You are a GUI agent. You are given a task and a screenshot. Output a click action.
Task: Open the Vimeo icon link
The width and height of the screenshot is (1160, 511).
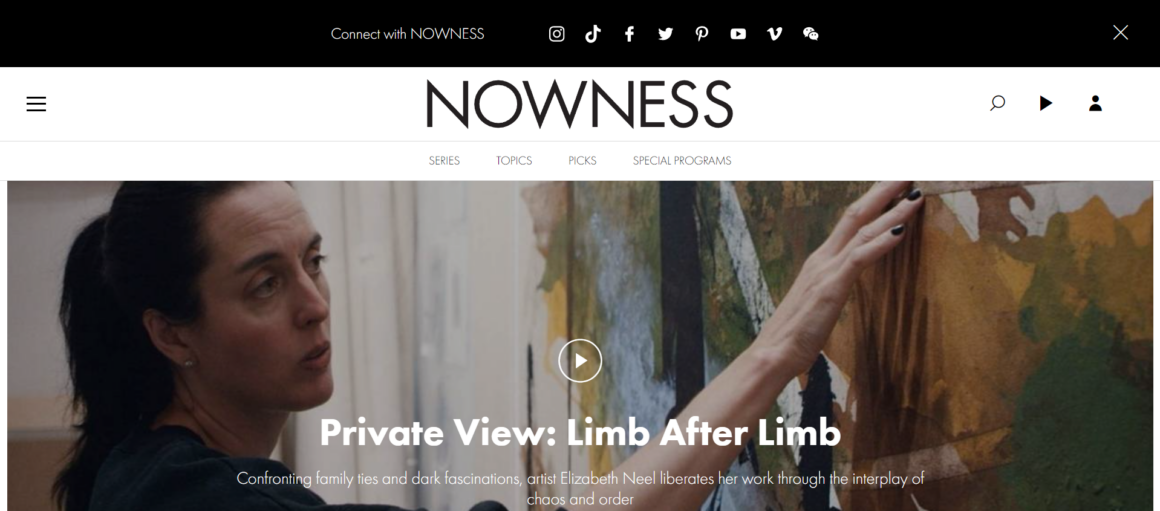click(x=774, y=33)
